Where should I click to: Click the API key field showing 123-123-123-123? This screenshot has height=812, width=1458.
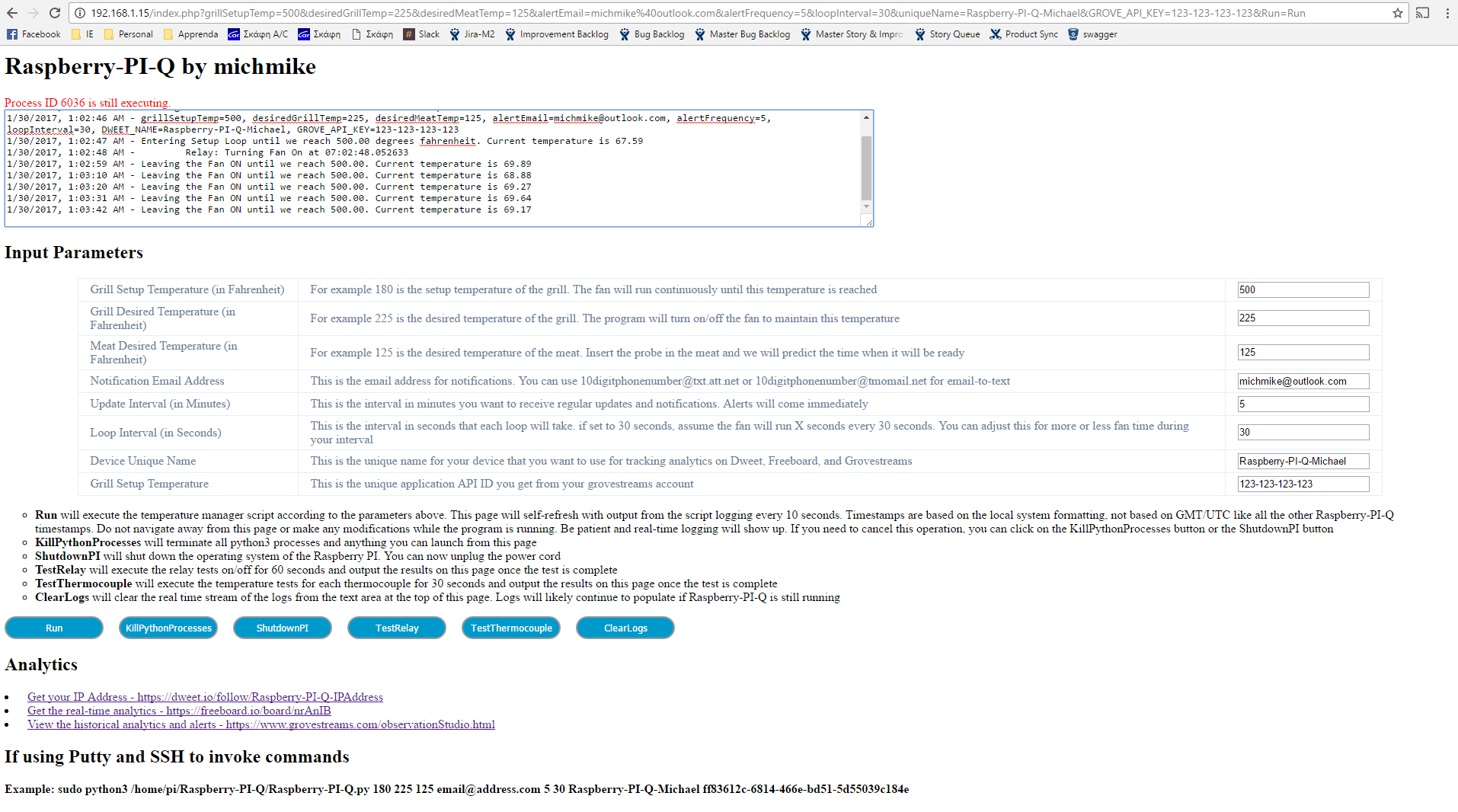(x=1303, y=484)
